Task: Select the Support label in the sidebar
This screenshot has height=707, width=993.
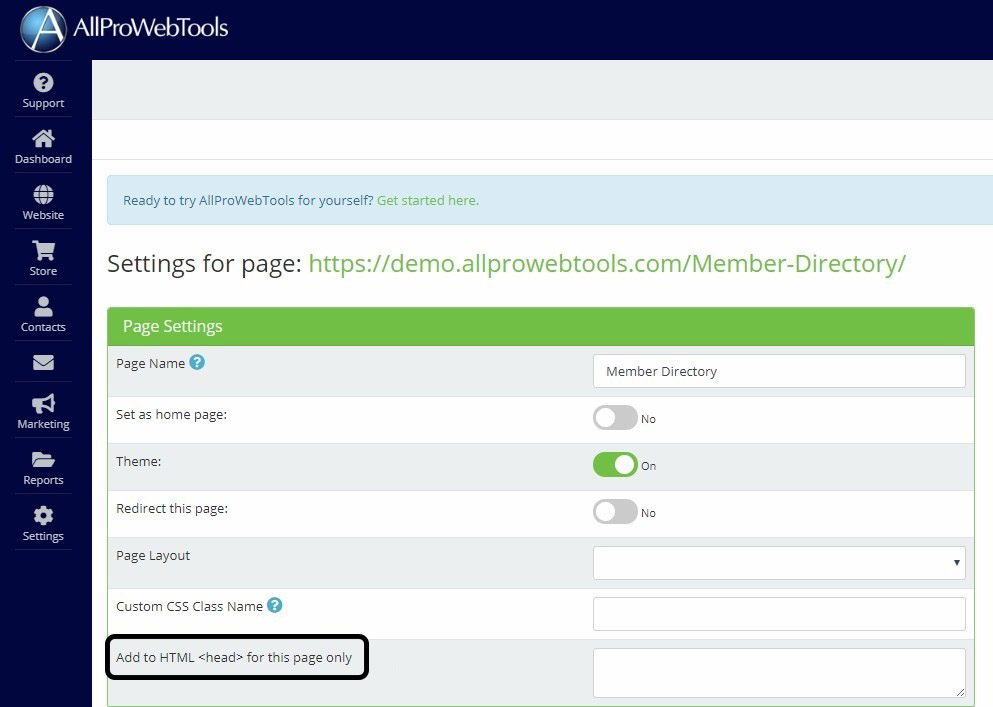Action: (43, 103)
